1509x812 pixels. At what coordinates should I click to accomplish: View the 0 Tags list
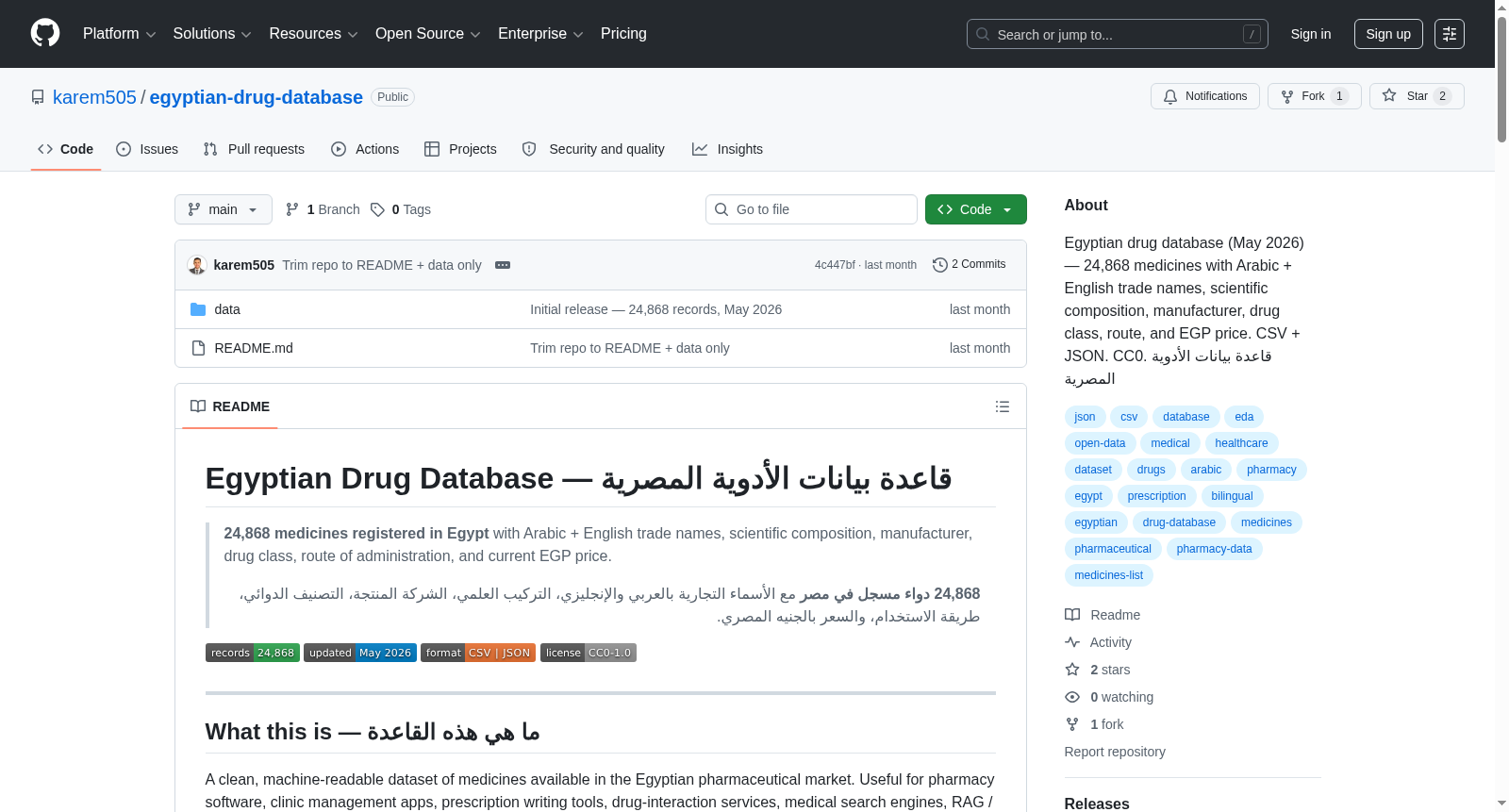(x=401, y=209)
